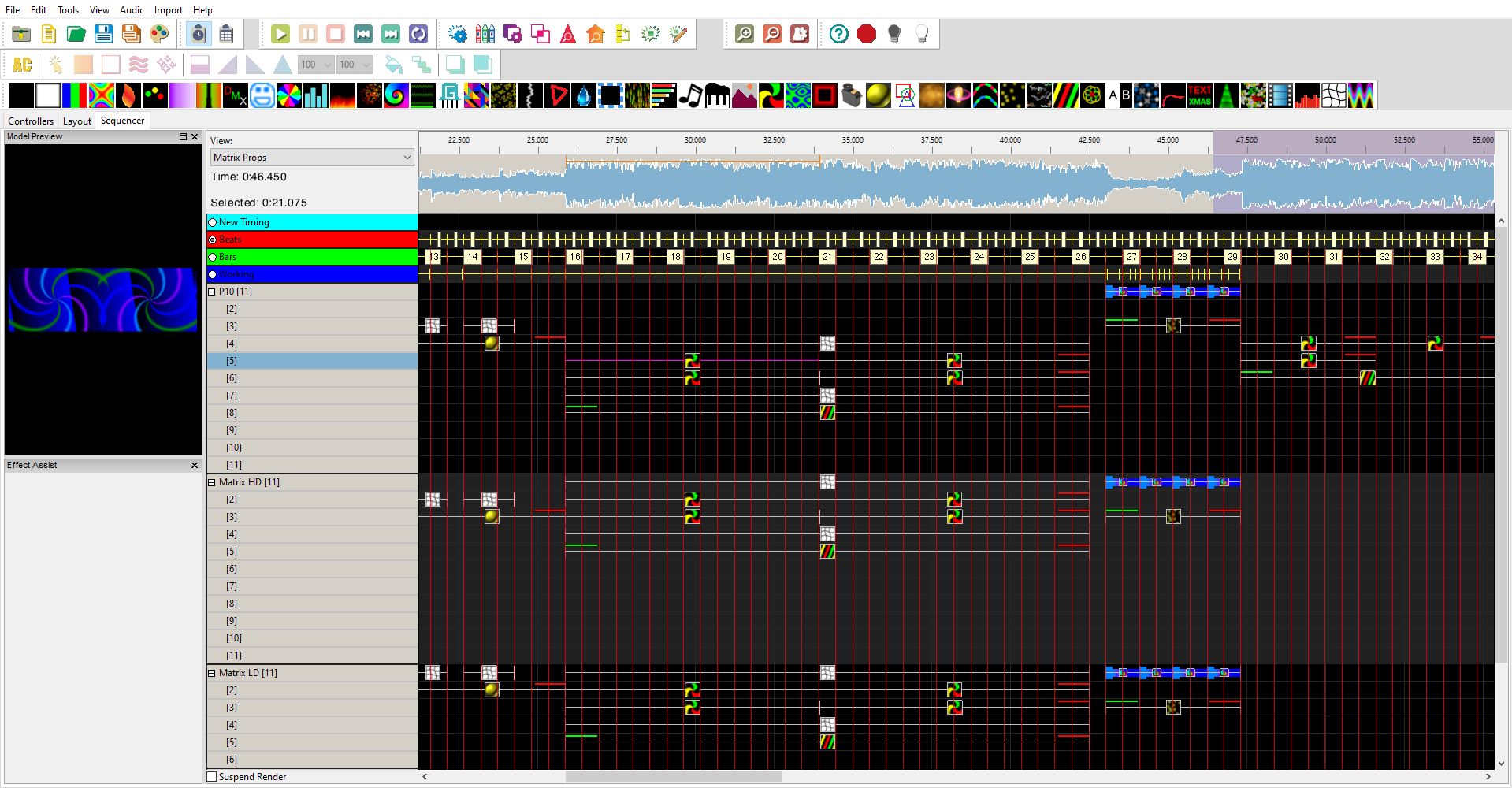Click bar marker 21 on the timeline

tap(827, 257)
